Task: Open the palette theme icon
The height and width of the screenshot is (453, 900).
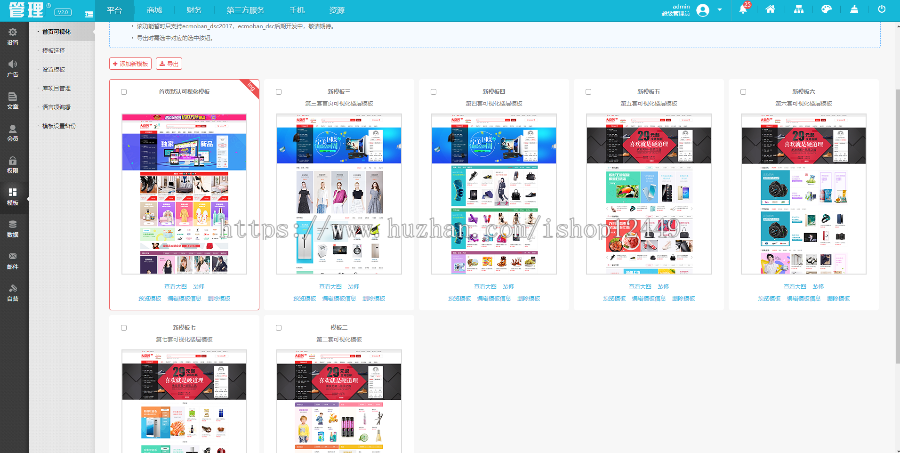Action: tap(826, 9)
